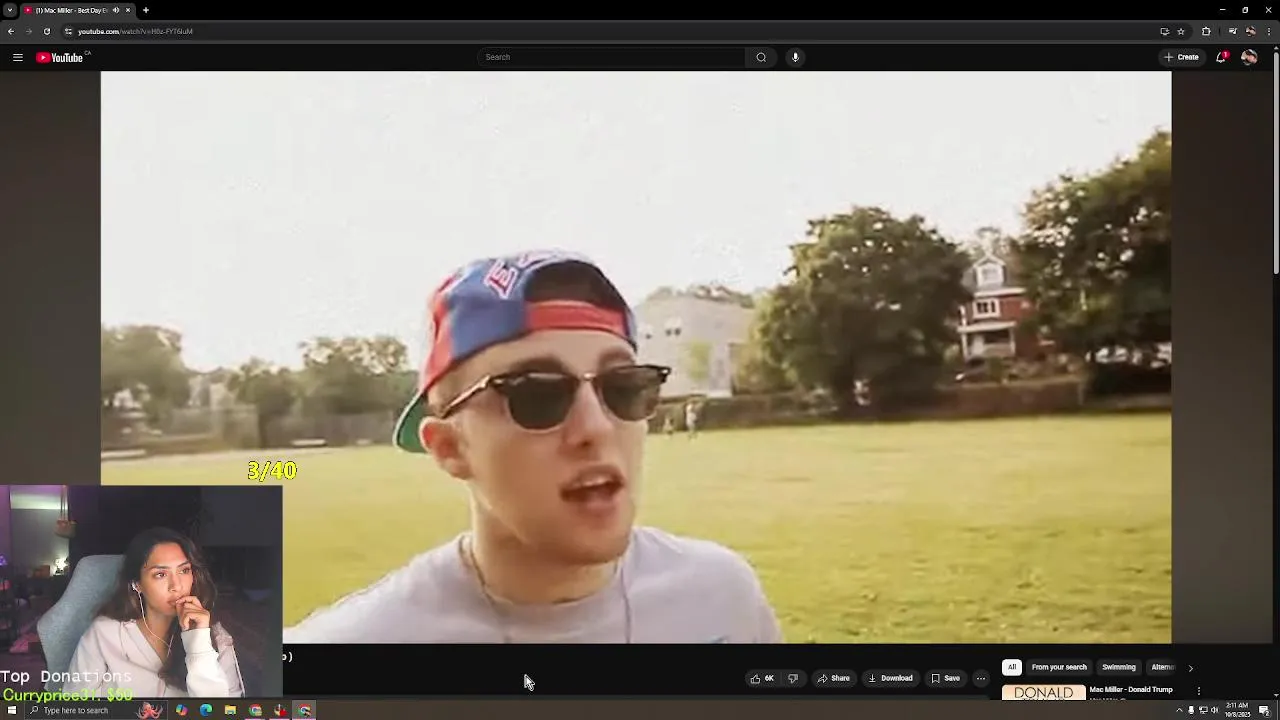
Task: Close the Mac Miller tab
Action: [x=128, y=10]
